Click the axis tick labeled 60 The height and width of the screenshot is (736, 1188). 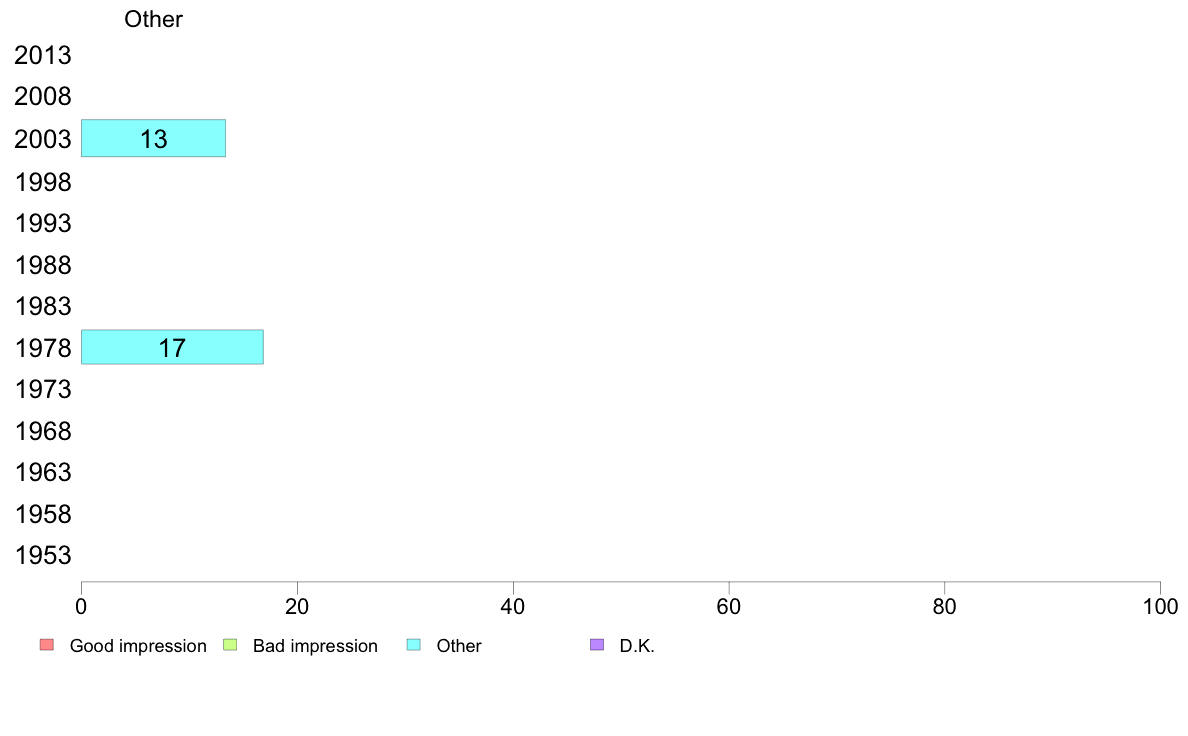pos(729,606)
